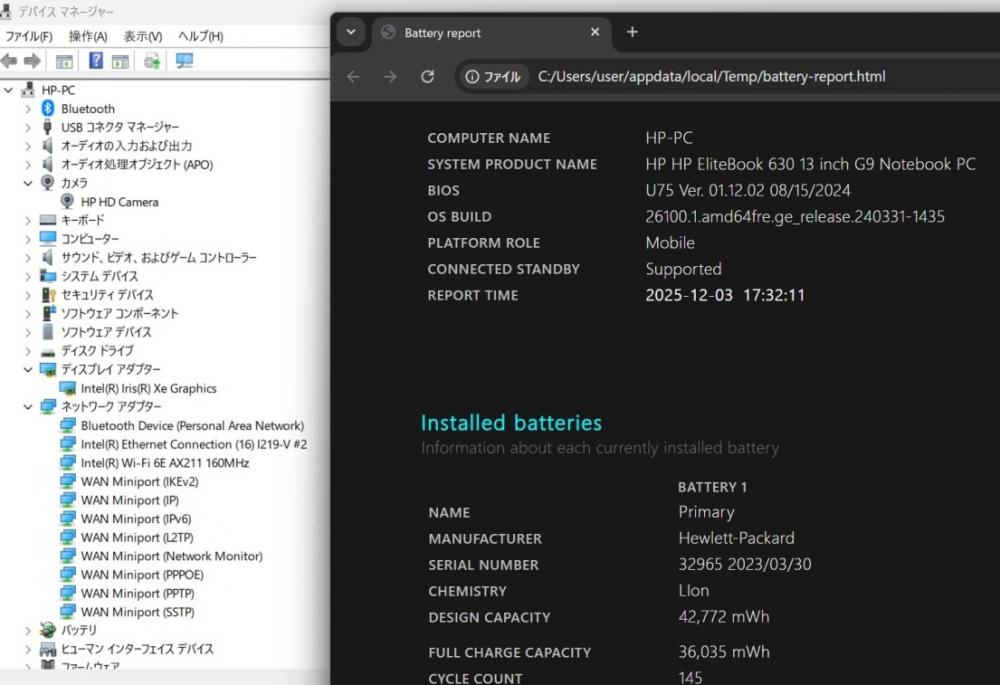Expand the キーボード category

click(x=28, y=220)
